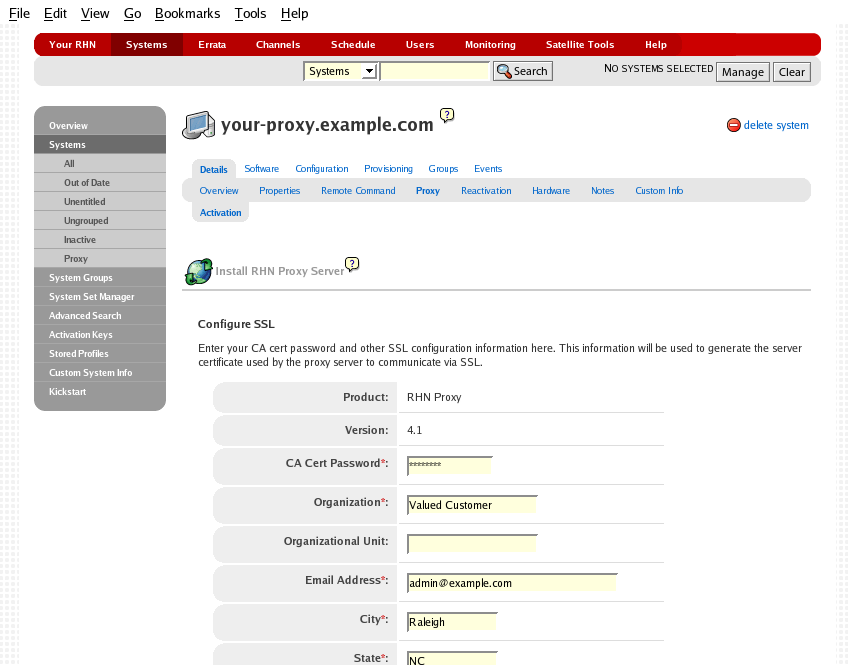Click Ungrouped in the sidebar
Image resolution: width=848 pixels, height=665 pixels.
point(100,221)
